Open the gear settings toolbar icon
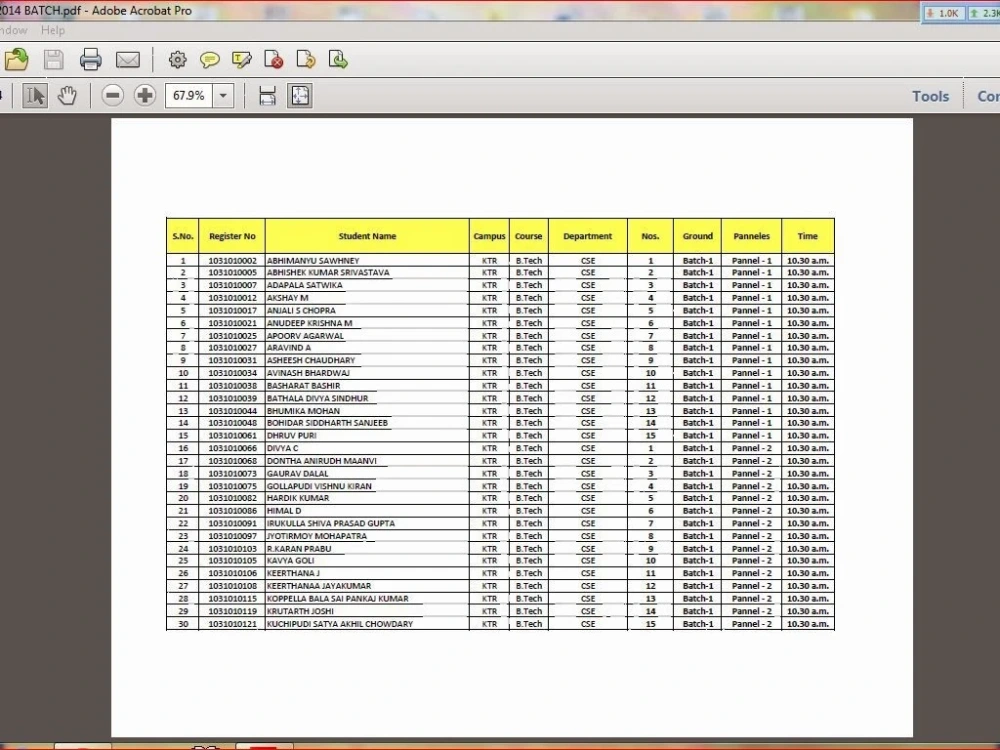The image size is (1000, 750). coord(177,60)
